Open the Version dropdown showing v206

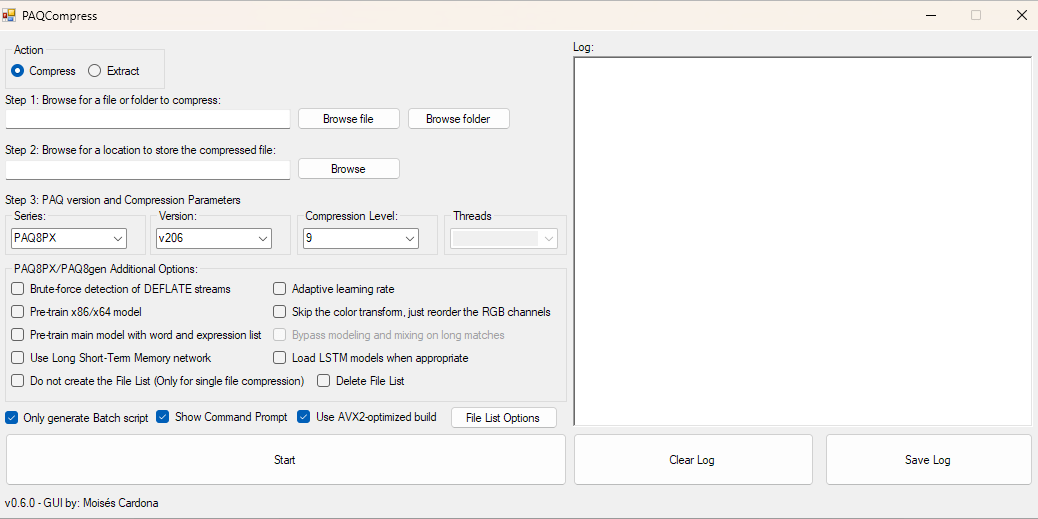214,238
